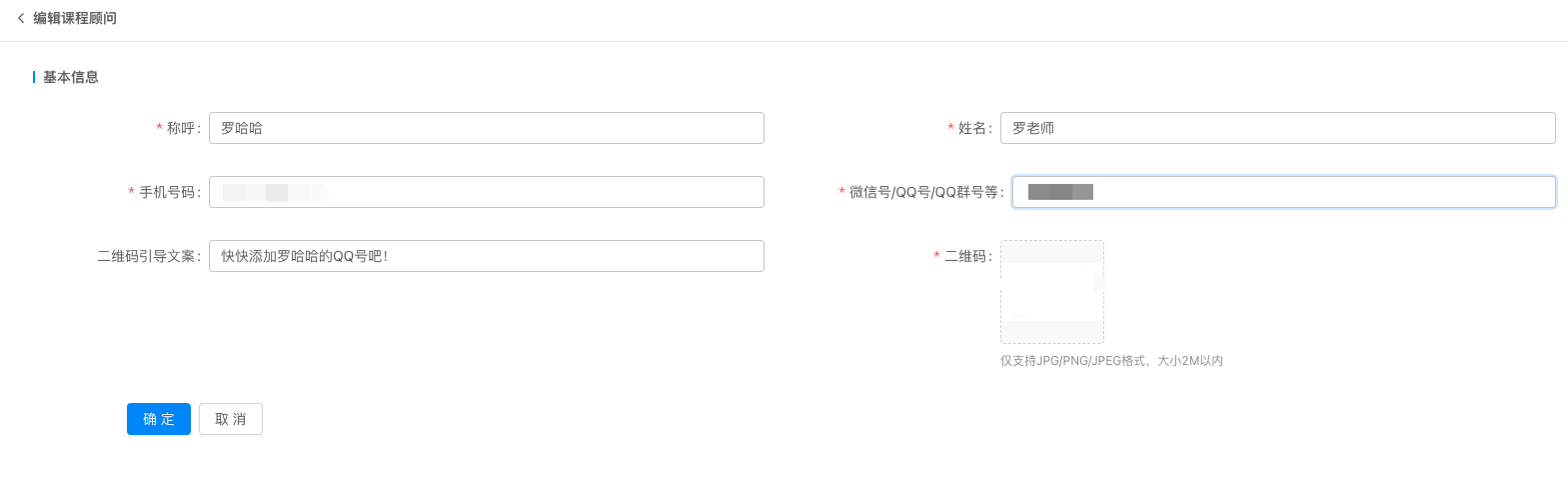Cancel editing with the 取消 button
The width and height of the screenshot is (1568, 500).
click(x=231, y=419)
